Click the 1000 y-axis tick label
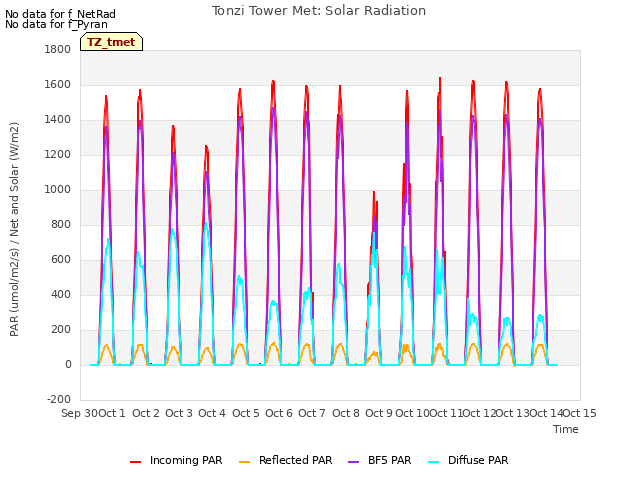 tap(58, 189)
